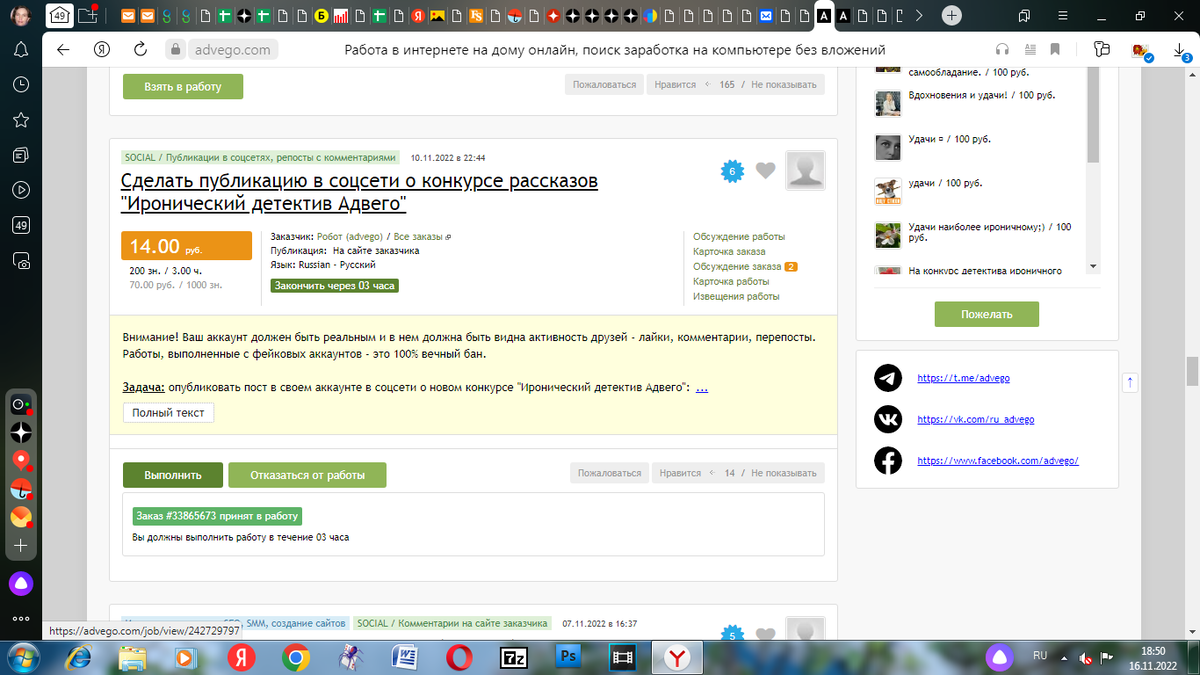This screenshot has height=675, width=1200.
Task: Open the Windows Start menu
Action: tap(23, 657)
